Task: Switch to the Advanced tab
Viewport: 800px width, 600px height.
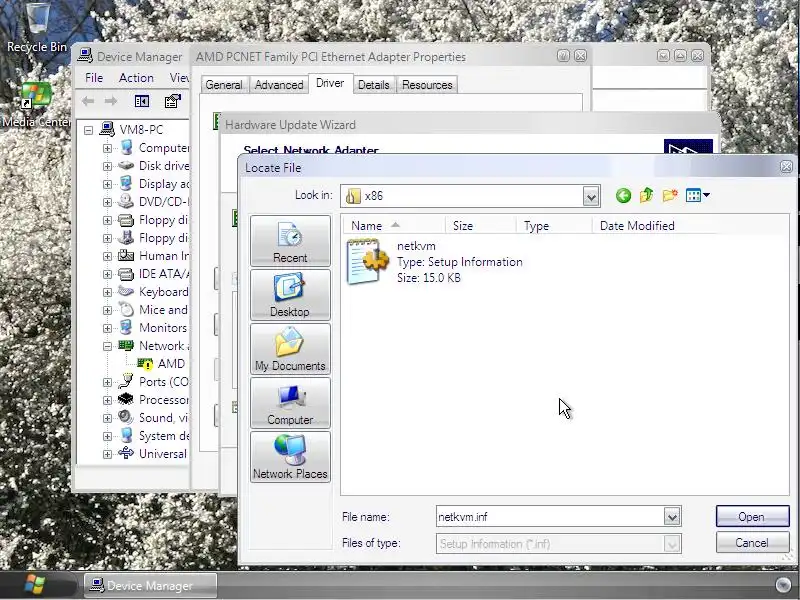Action: (279, 85)
